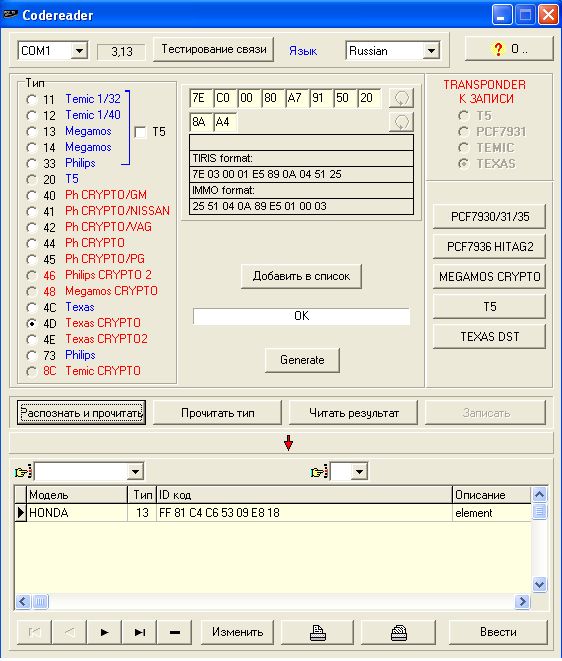Select the HONDA row in the table
562x661 pixels.
click(273, 513)
